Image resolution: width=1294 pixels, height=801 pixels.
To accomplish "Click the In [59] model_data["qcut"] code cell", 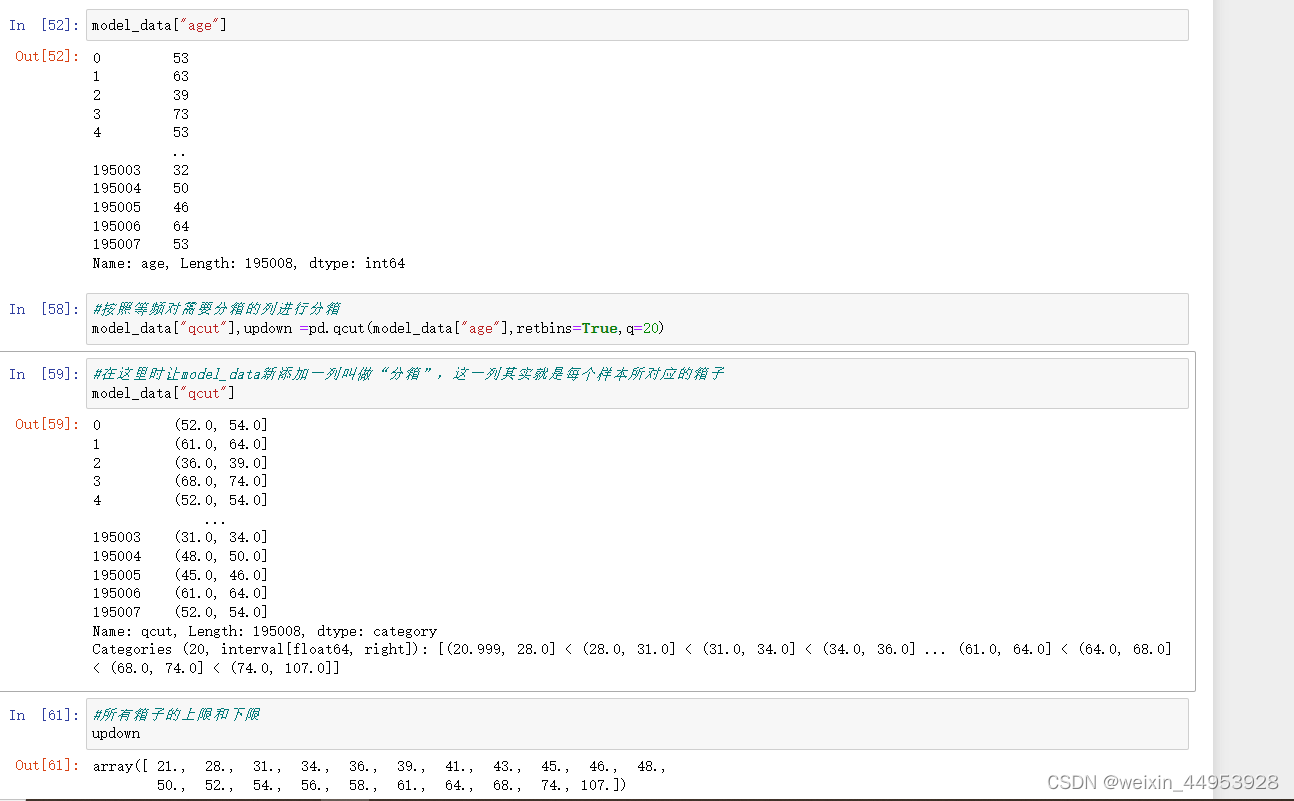I will click(x=637, y=383).
